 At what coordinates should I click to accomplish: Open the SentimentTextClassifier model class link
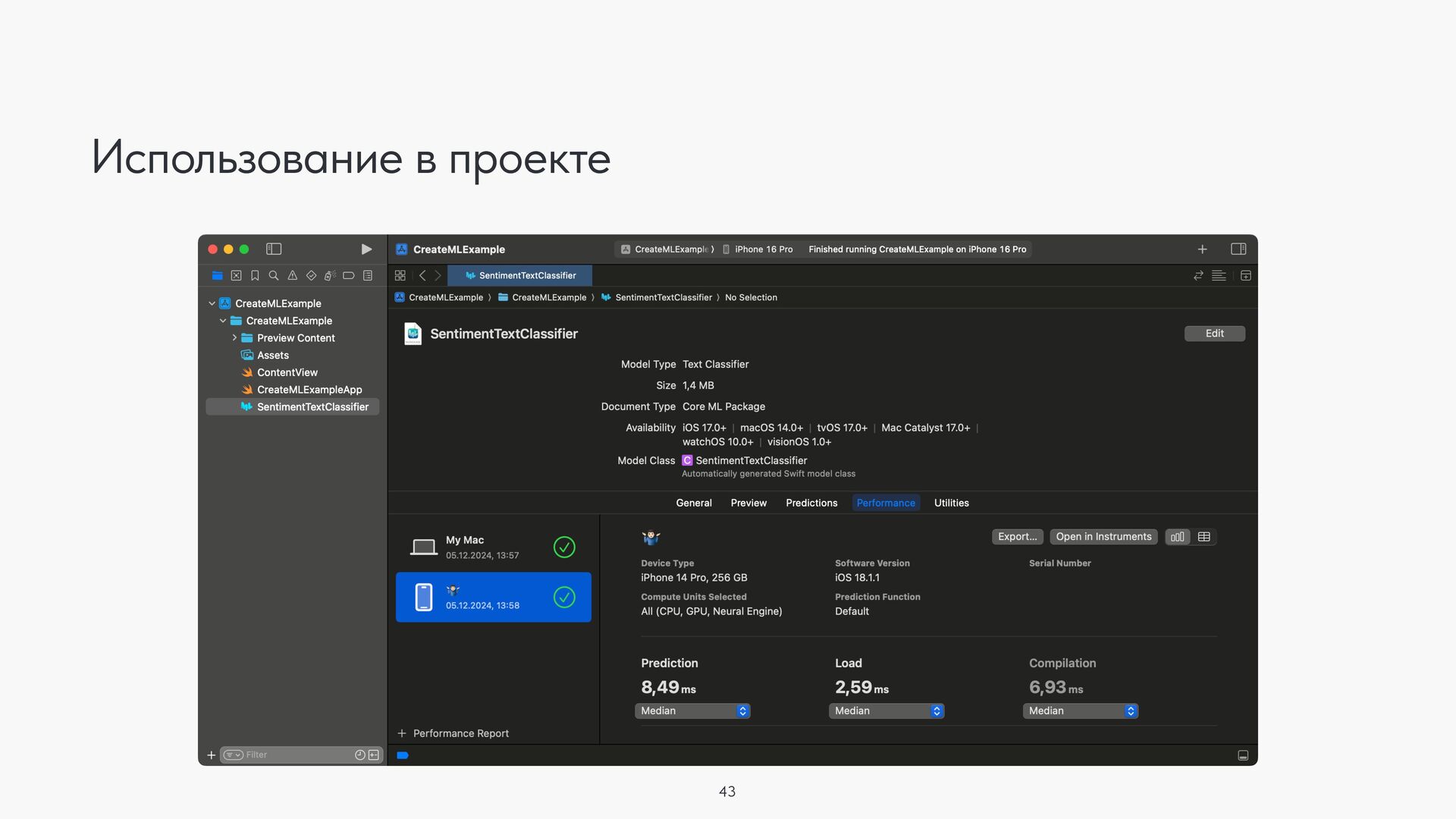751,460
